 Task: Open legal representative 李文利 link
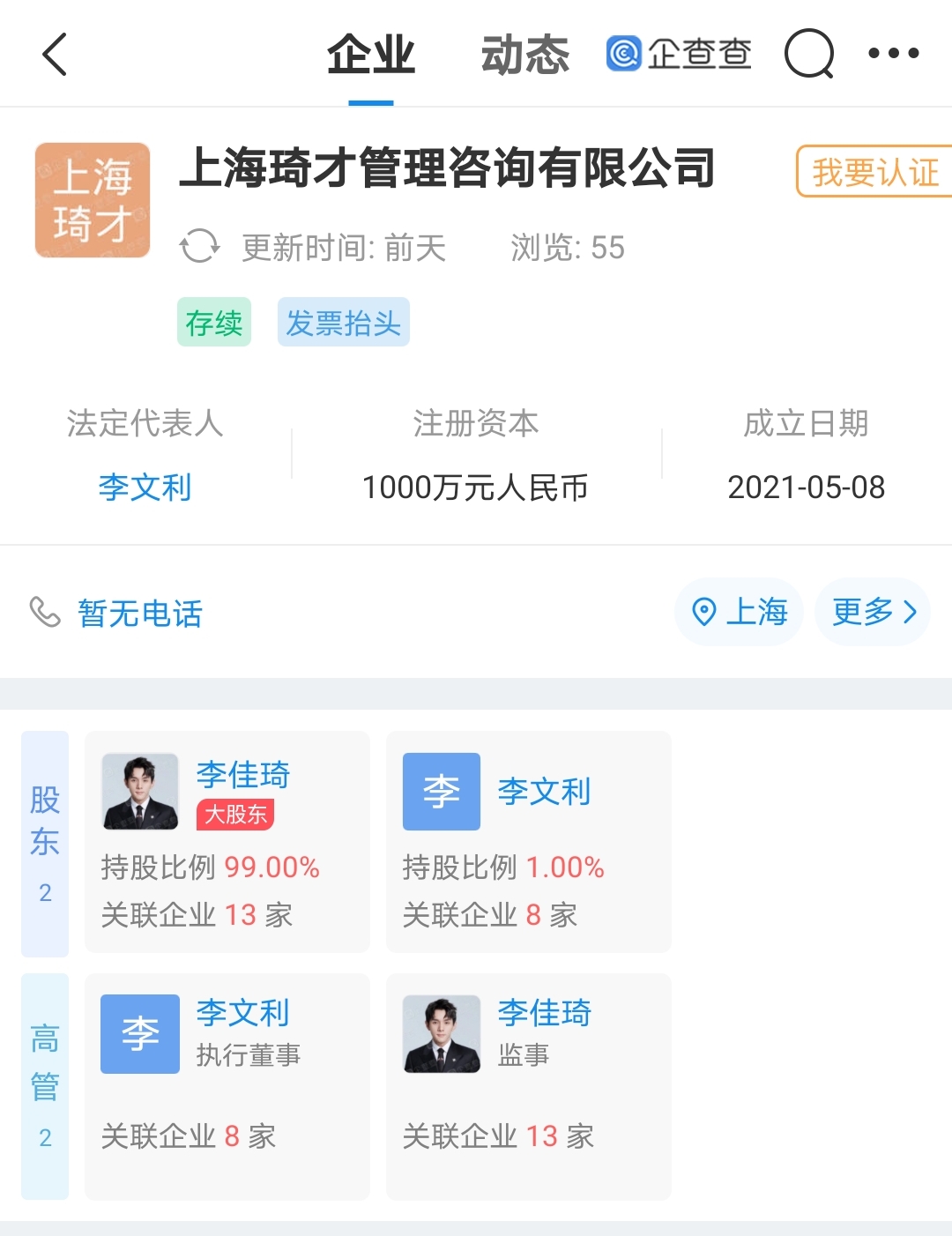[x=145, y=487]
